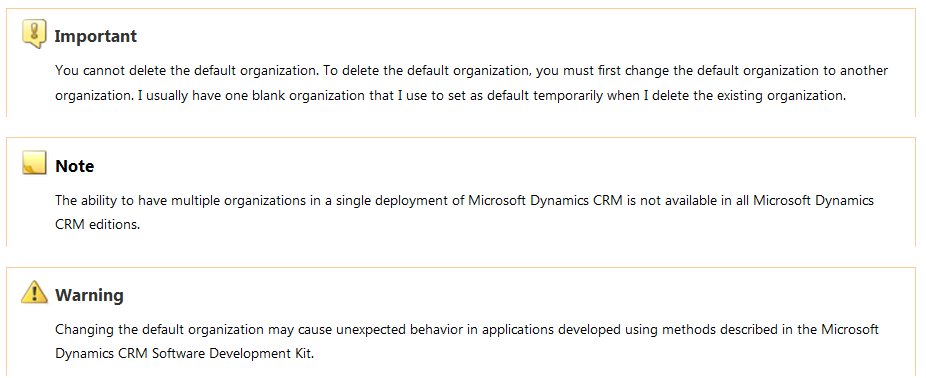The width and height of the screenshot is (926, 378).
Task: Click the "CRM editions." text line
Action: (x=97, y=225)
